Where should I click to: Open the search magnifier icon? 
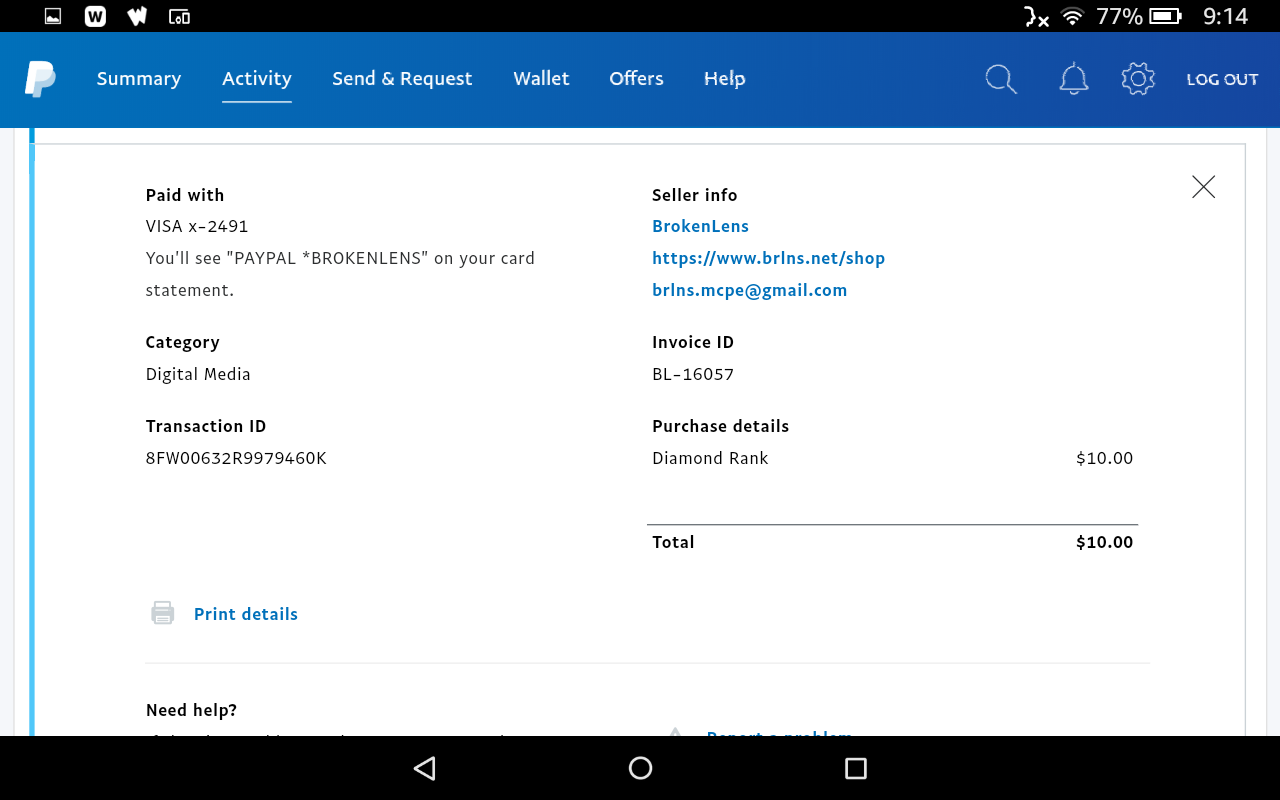1001,79
